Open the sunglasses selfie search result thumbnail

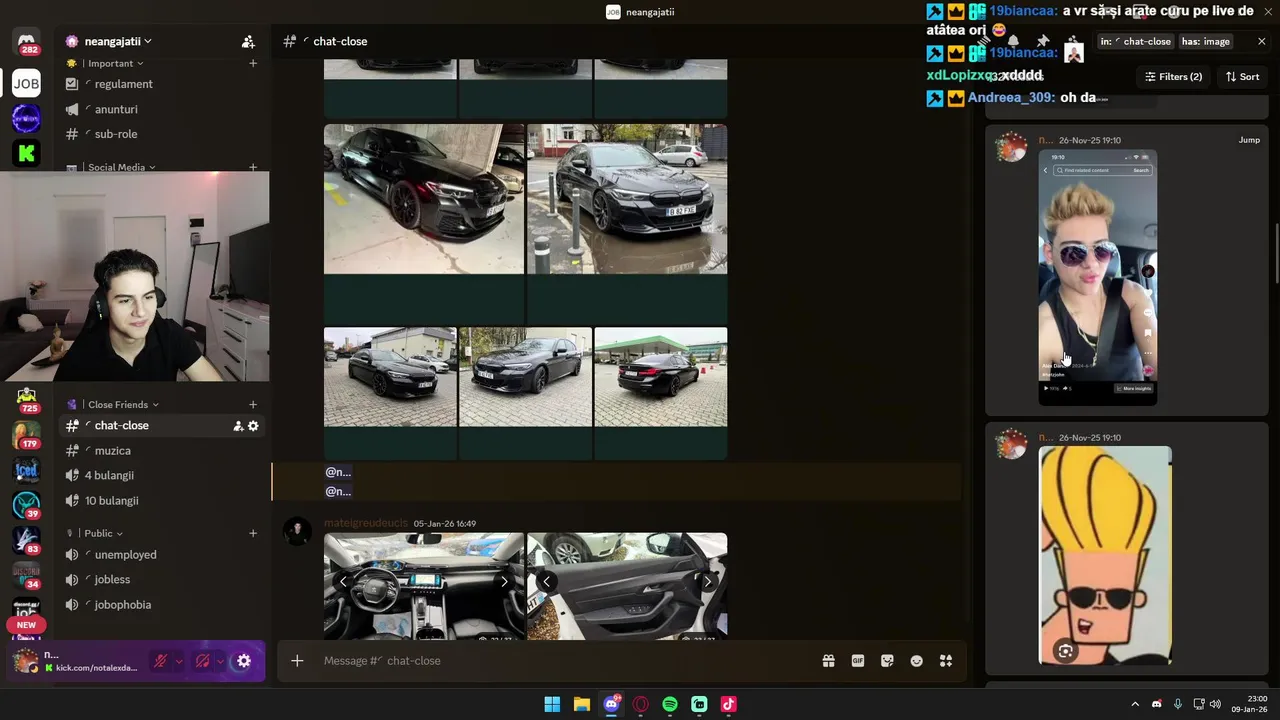[x=1097, y=277]
